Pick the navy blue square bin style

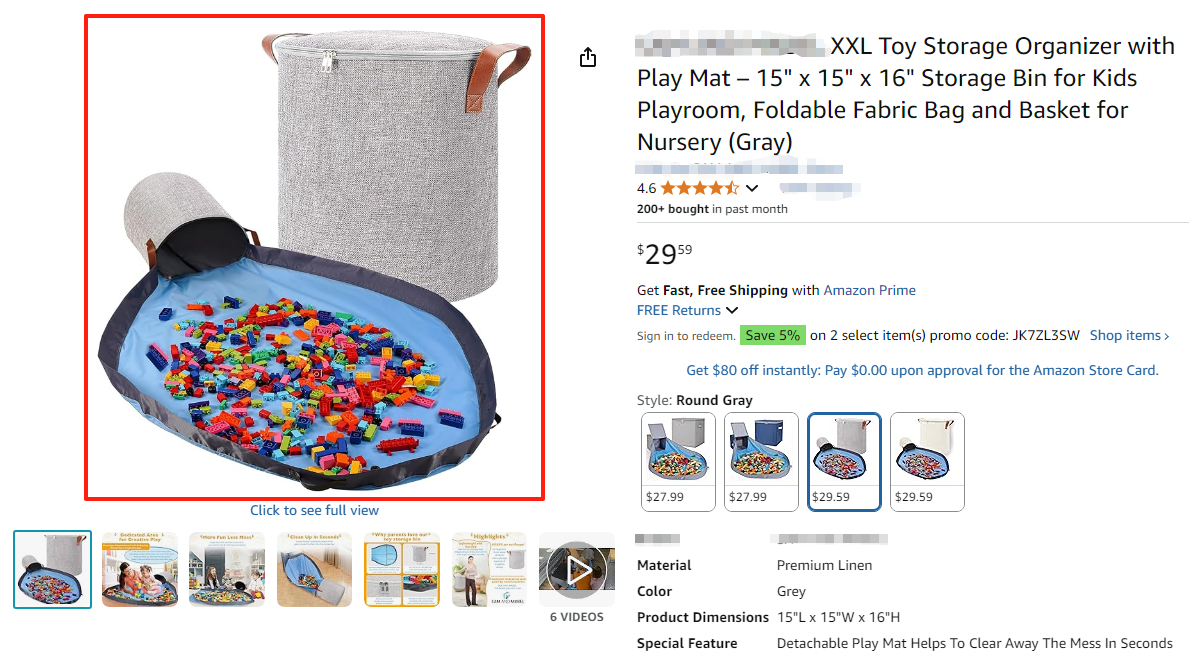coord(761,461)
